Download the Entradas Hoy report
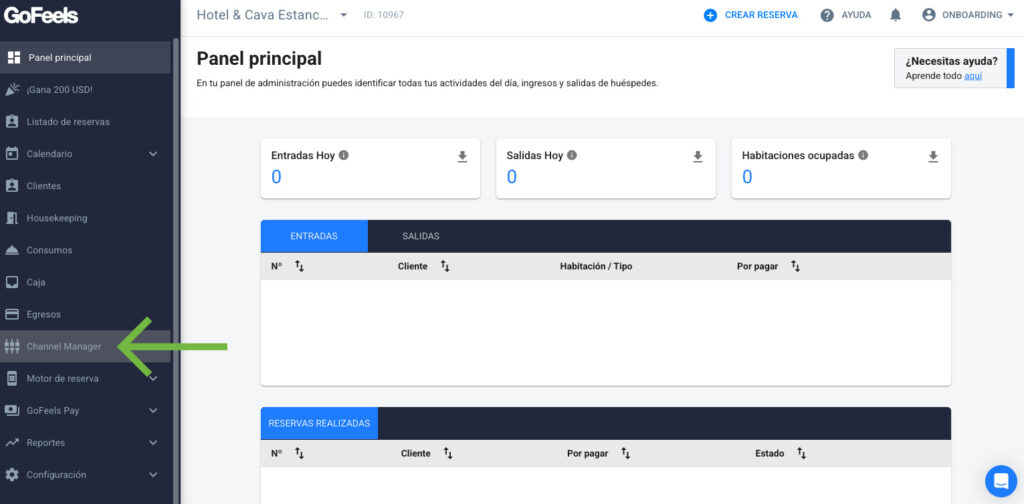The height and width of the screenshot is (504, 1024). 462,157
